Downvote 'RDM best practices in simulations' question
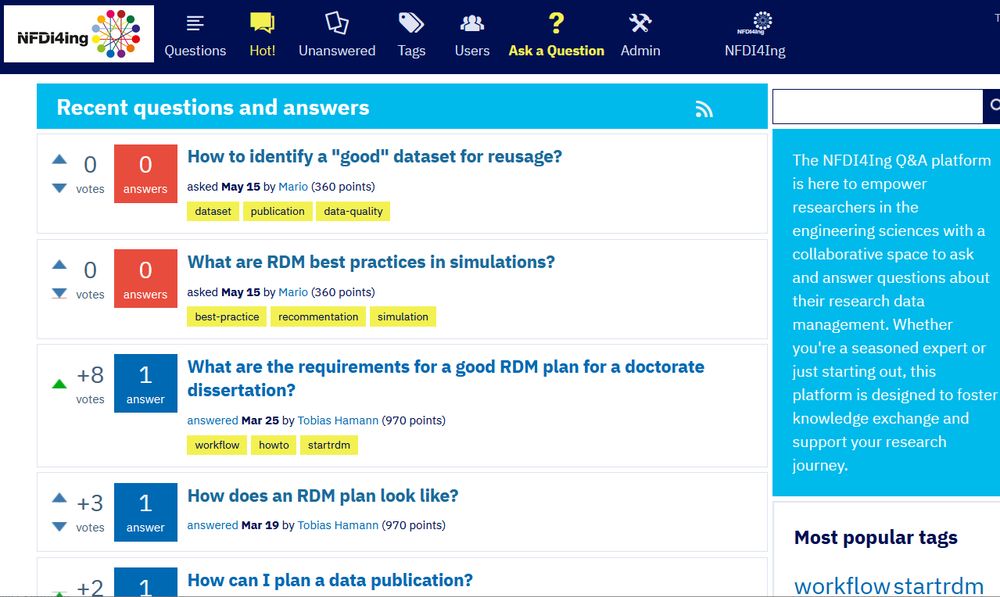 [x=59, y=293]
